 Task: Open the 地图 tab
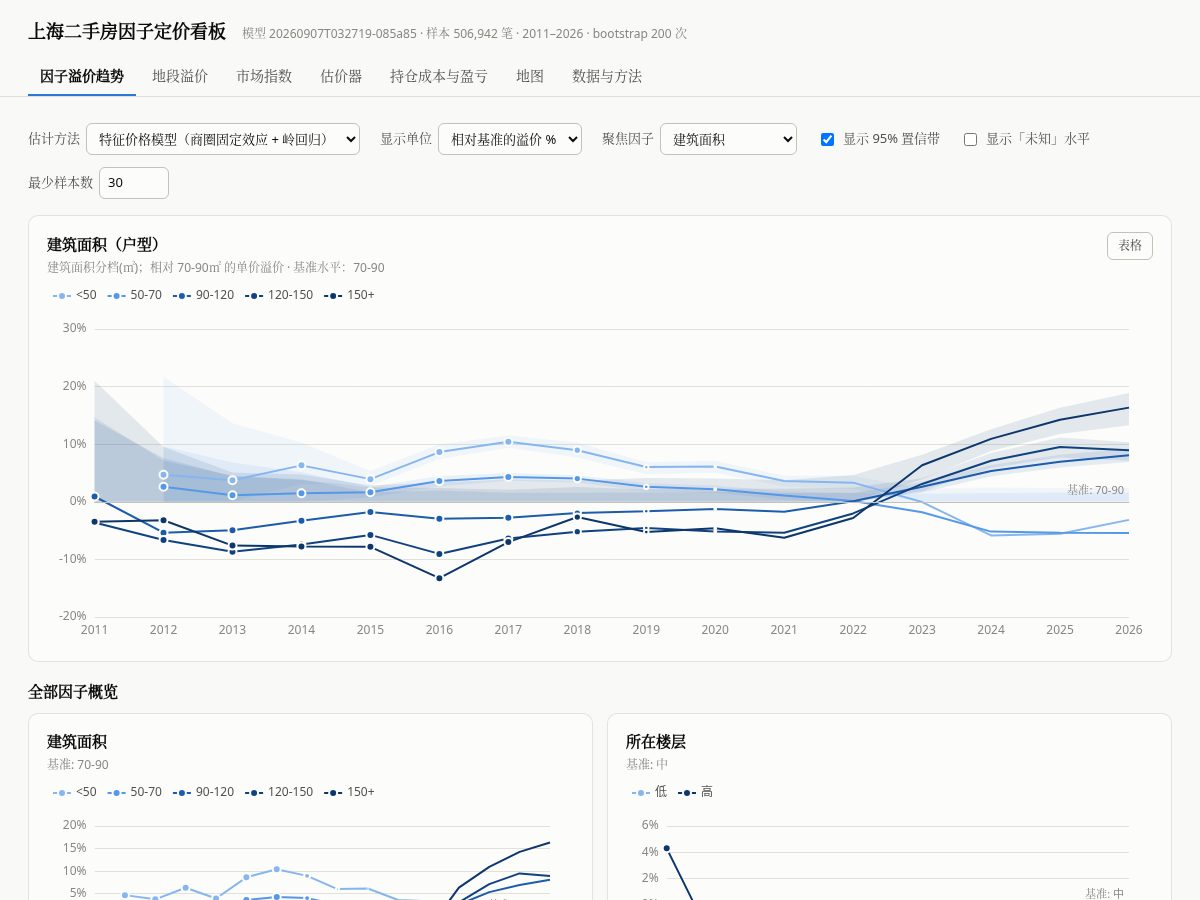click(x=530, y=76)
